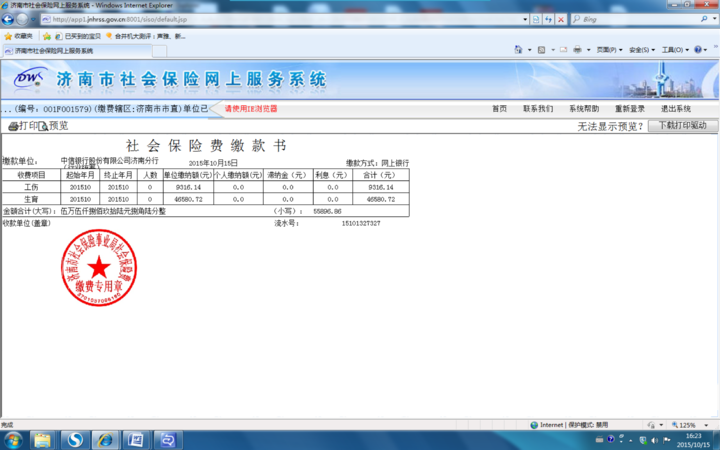The height and width of the screenshot is (450, 720).
Task: Open the Sogou browser icon on taskbar
Action: click(x=75, y=440)
